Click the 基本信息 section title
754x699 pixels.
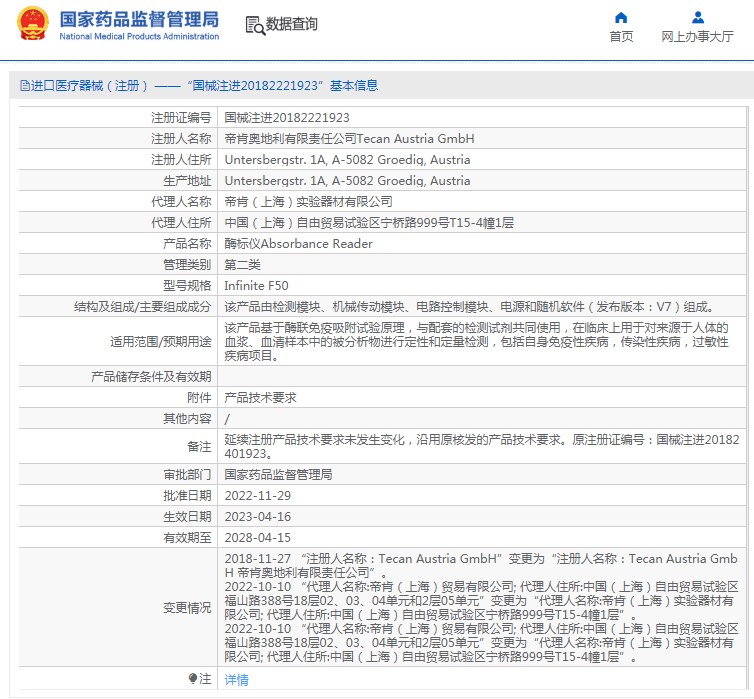coord(354,86)
